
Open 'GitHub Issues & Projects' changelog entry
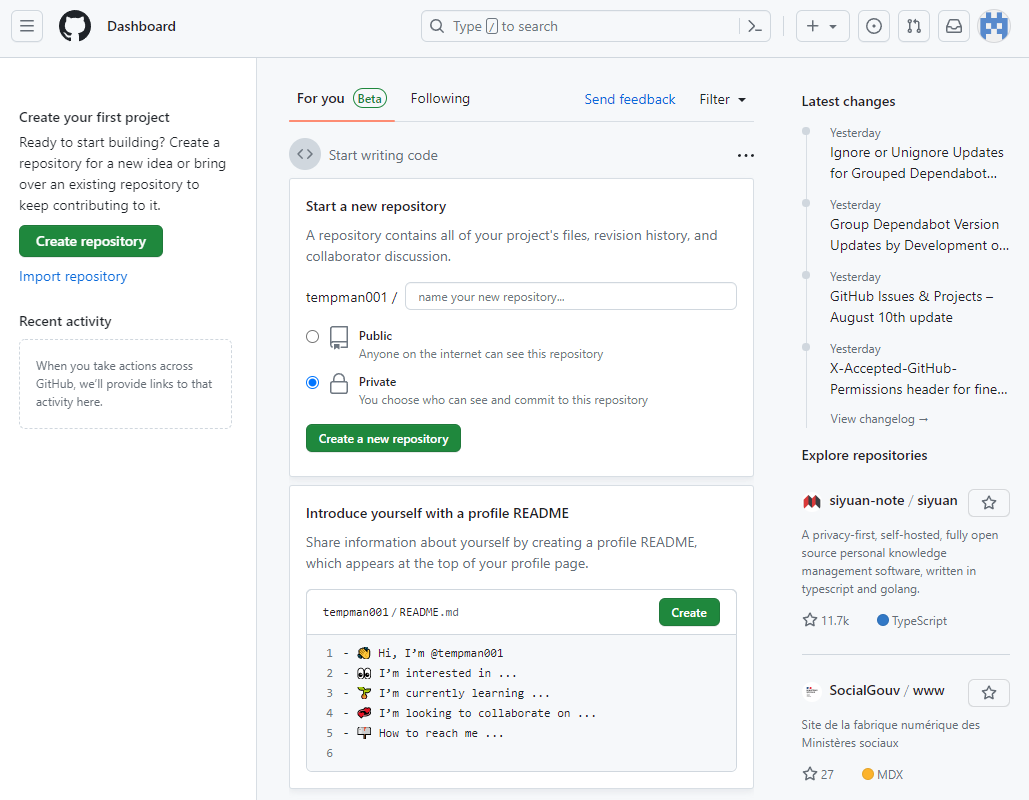(x=912, y=307)
